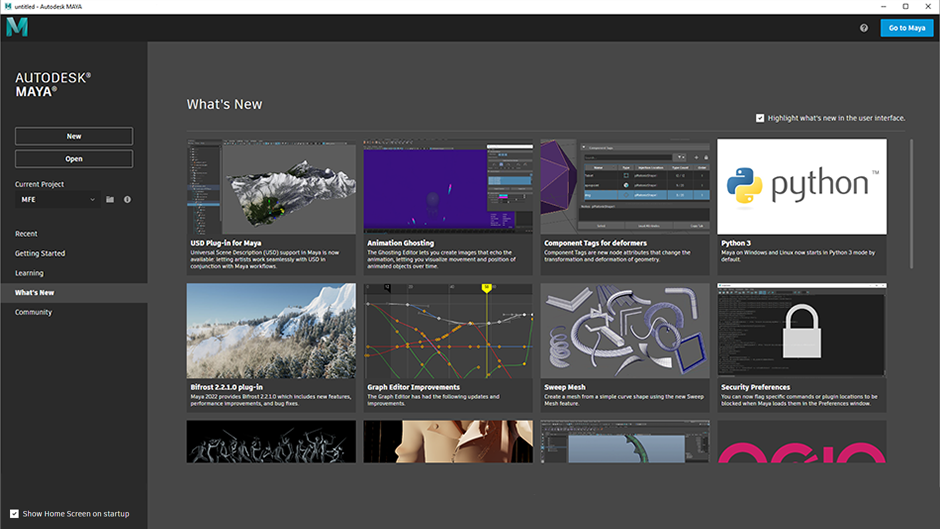The image size is (940, 529).
Task: Open the MFE current project dropdown
Action: click(x=58, y=199)
